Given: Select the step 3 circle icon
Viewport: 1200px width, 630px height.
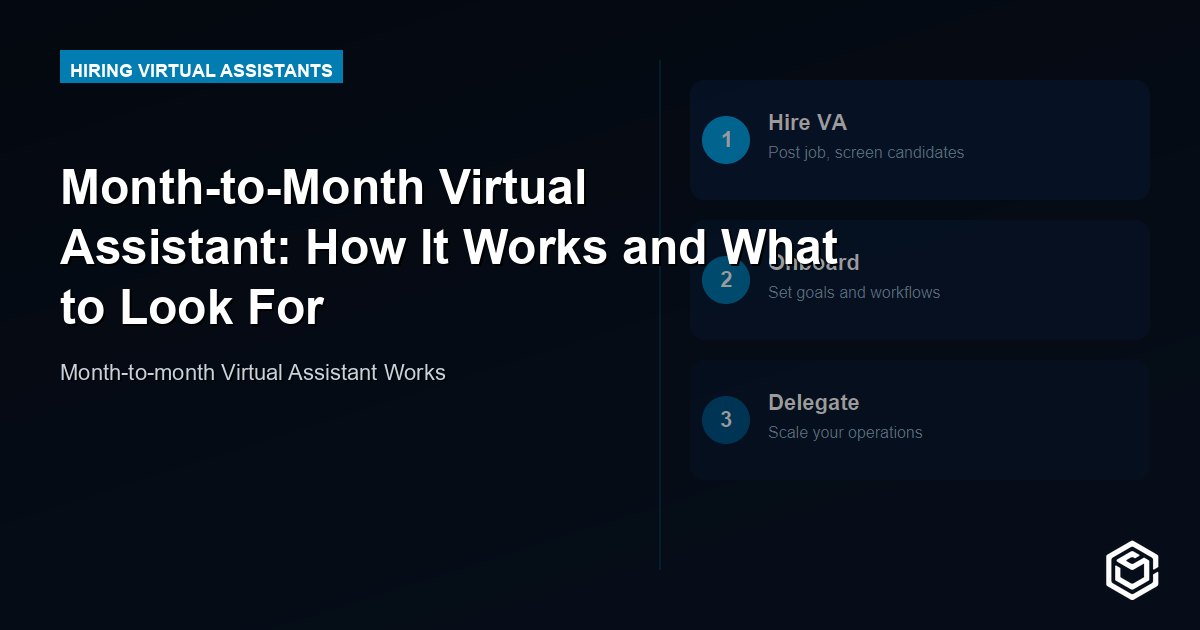Looking at the screenshot, I should pos(726,420).
